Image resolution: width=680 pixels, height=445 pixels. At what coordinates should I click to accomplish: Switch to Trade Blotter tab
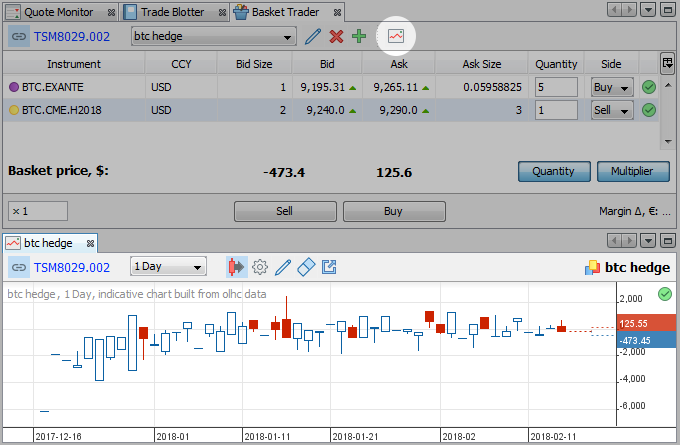click(x=172, y=12)
